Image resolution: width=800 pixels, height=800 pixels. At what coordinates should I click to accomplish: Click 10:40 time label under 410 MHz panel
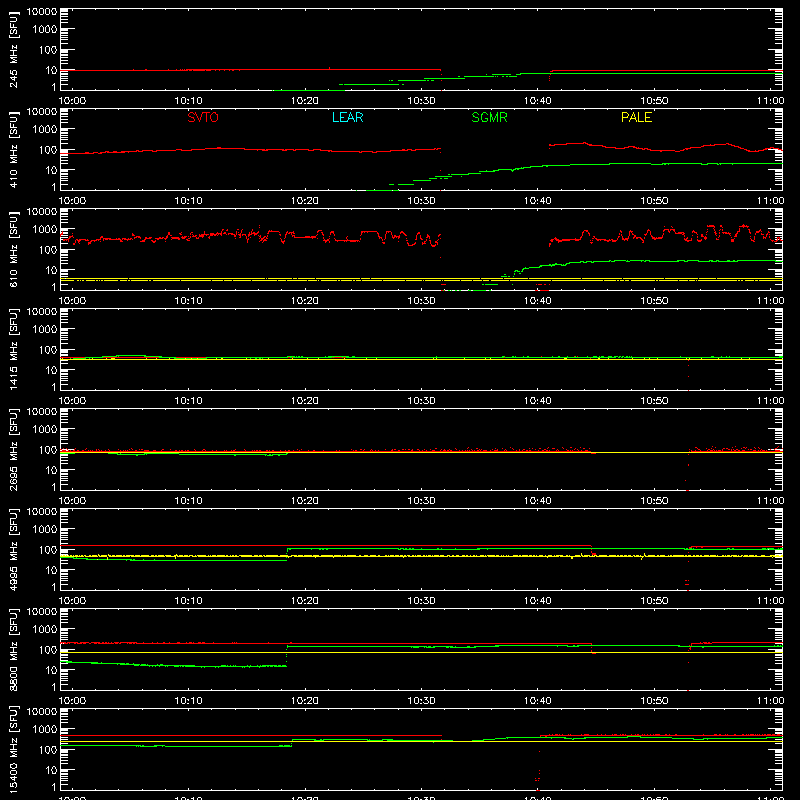(x=538, y=201)
